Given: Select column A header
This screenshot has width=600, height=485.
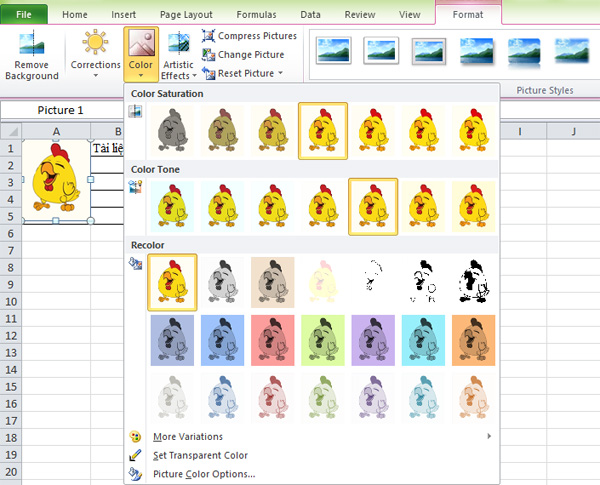Looking at the screenshot, I should tap(56, 132).
